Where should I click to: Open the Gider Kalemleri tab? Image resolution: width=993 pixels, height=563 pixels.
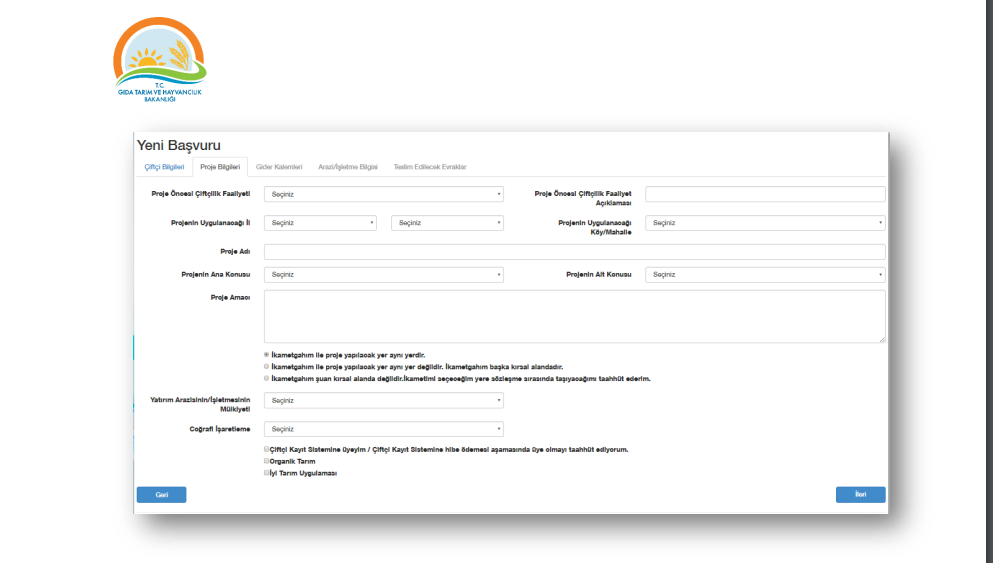(279, 167)
